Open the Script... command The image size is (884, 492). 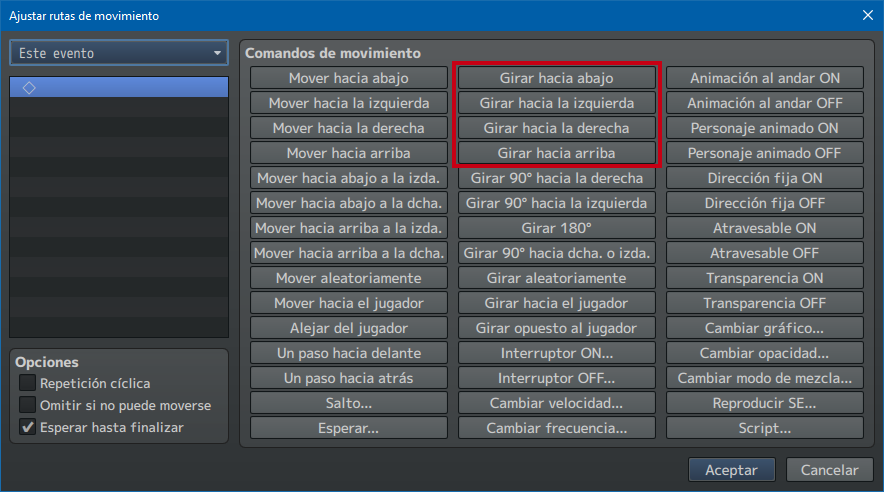pos(764,428)
